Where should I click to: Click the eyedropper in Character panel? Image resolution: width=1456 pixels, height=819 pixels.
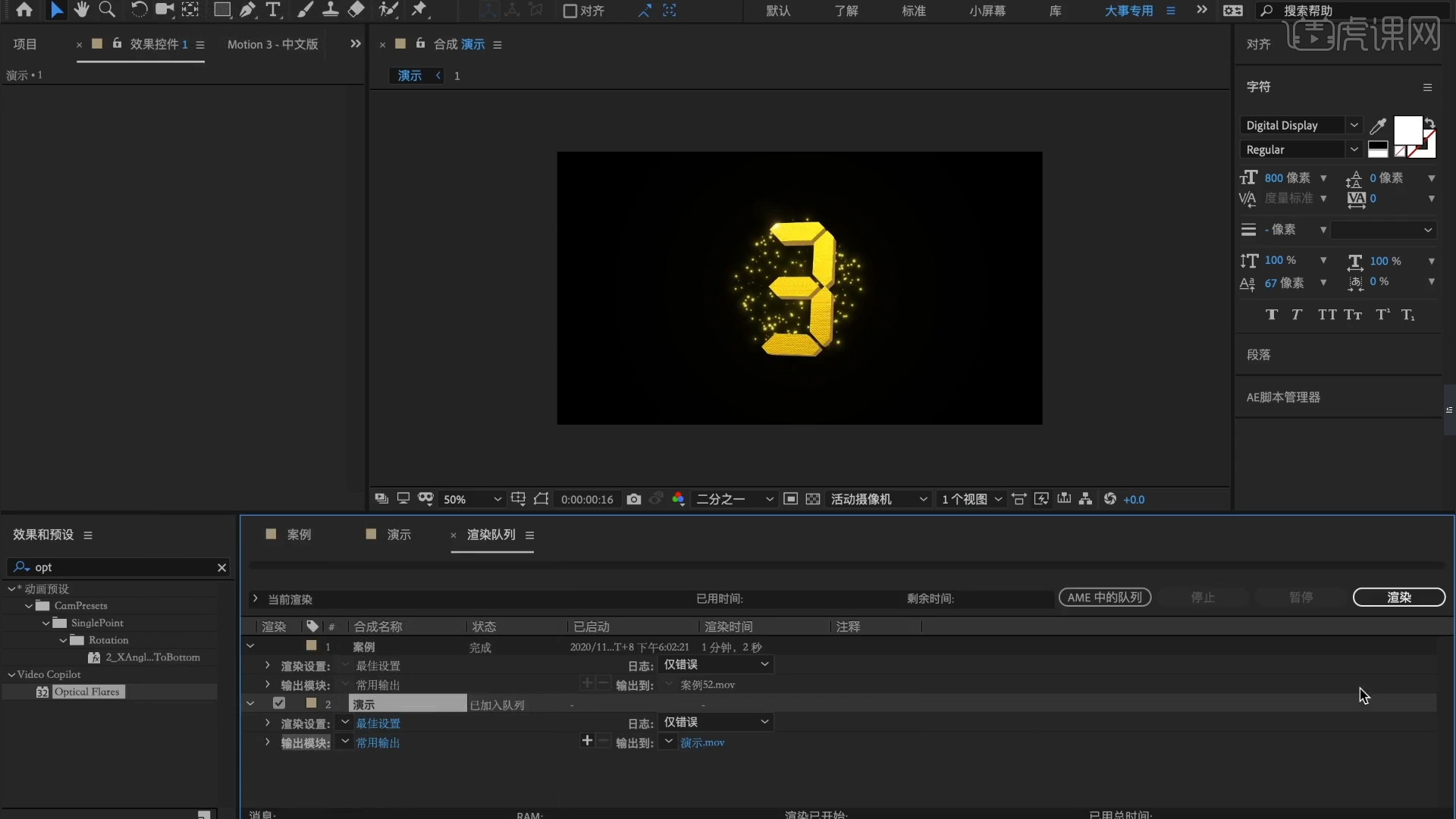[x=1379, y=125]
